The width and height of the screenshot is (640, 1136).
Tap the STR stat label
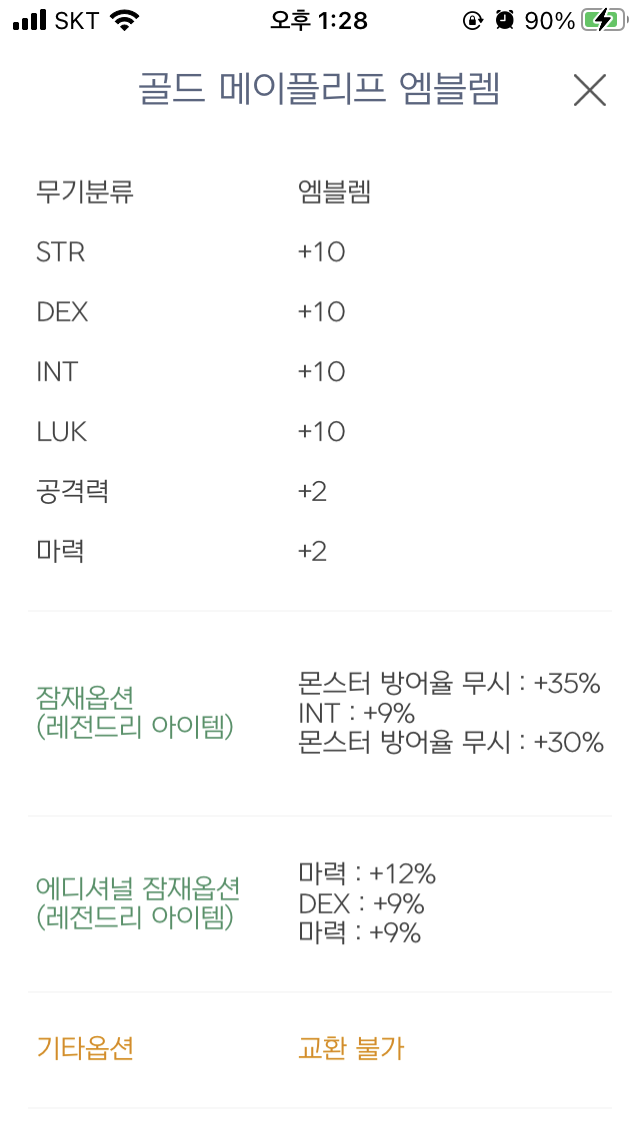pyautogui.click(x=61, y=252)
